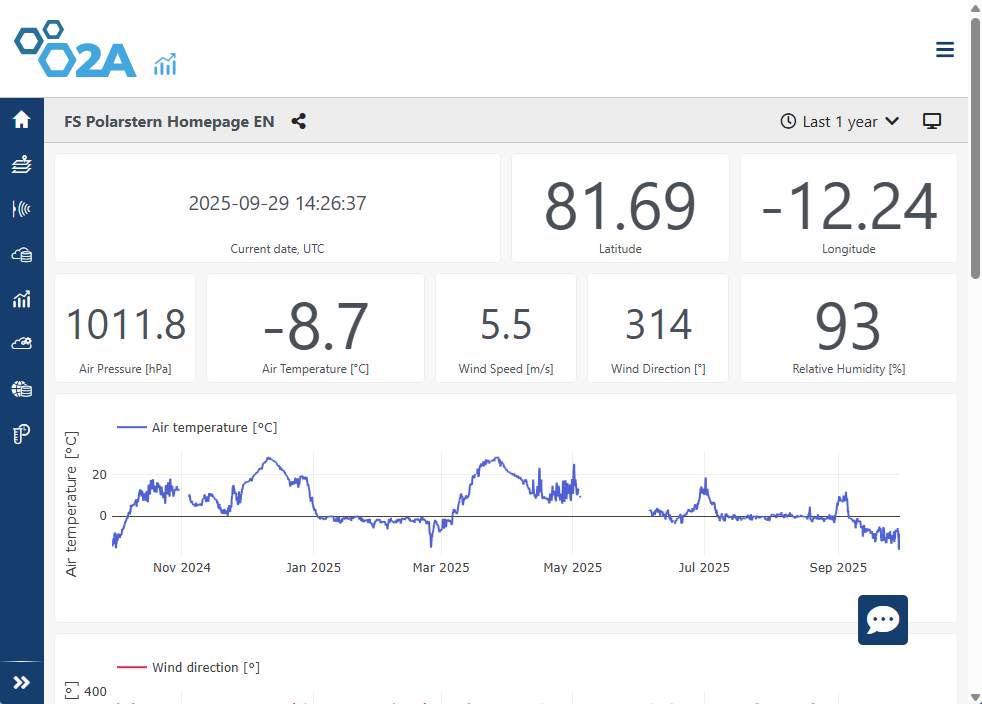Open fullscreen view via the monitor icon

point(931,120)
